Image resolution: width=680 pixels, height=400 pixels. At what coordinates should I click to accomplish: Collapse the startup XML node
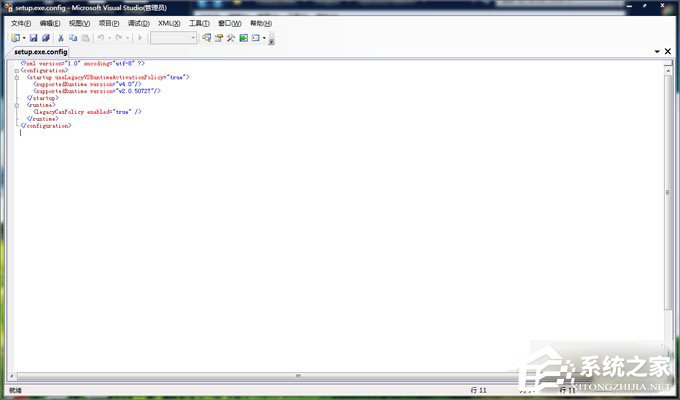pos(17,77)
